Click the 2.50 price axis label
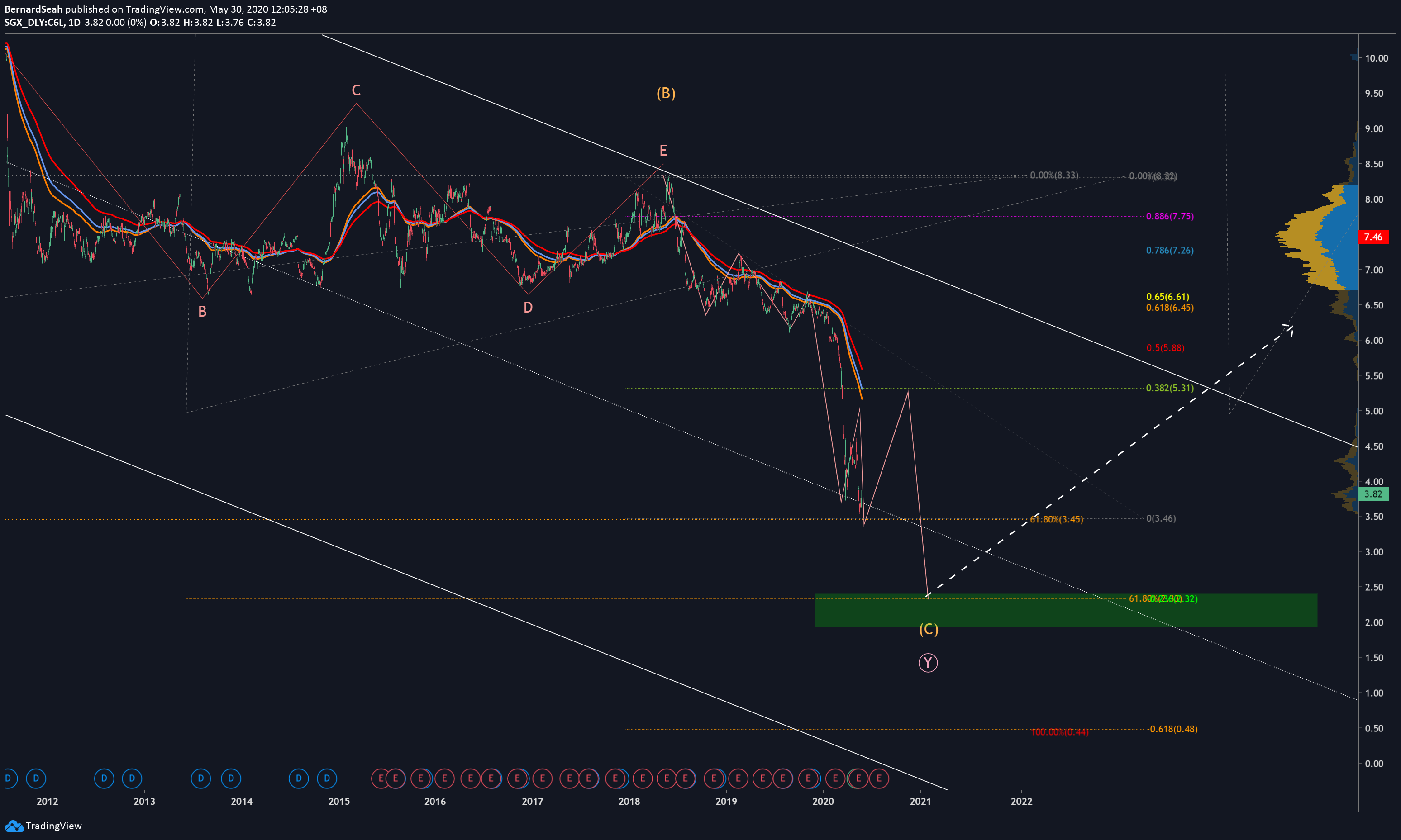This screenshot has width=1401, height=840. click(1374, 587)
